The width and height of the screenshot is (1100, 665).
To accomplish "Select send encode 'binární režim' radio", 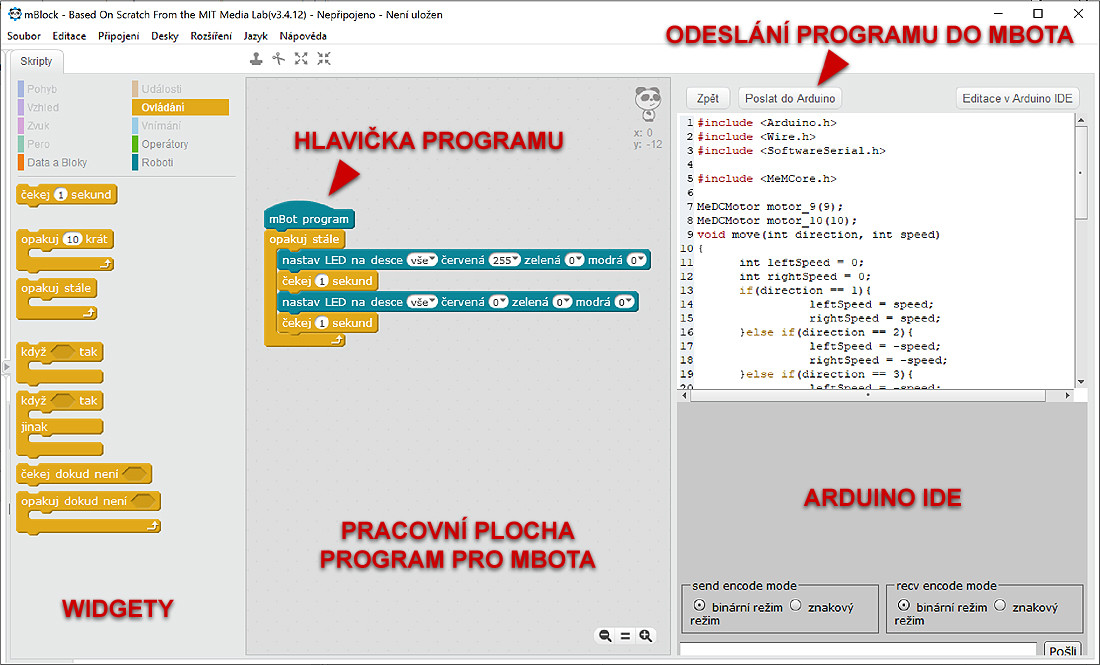I will (x=699, y=605).
